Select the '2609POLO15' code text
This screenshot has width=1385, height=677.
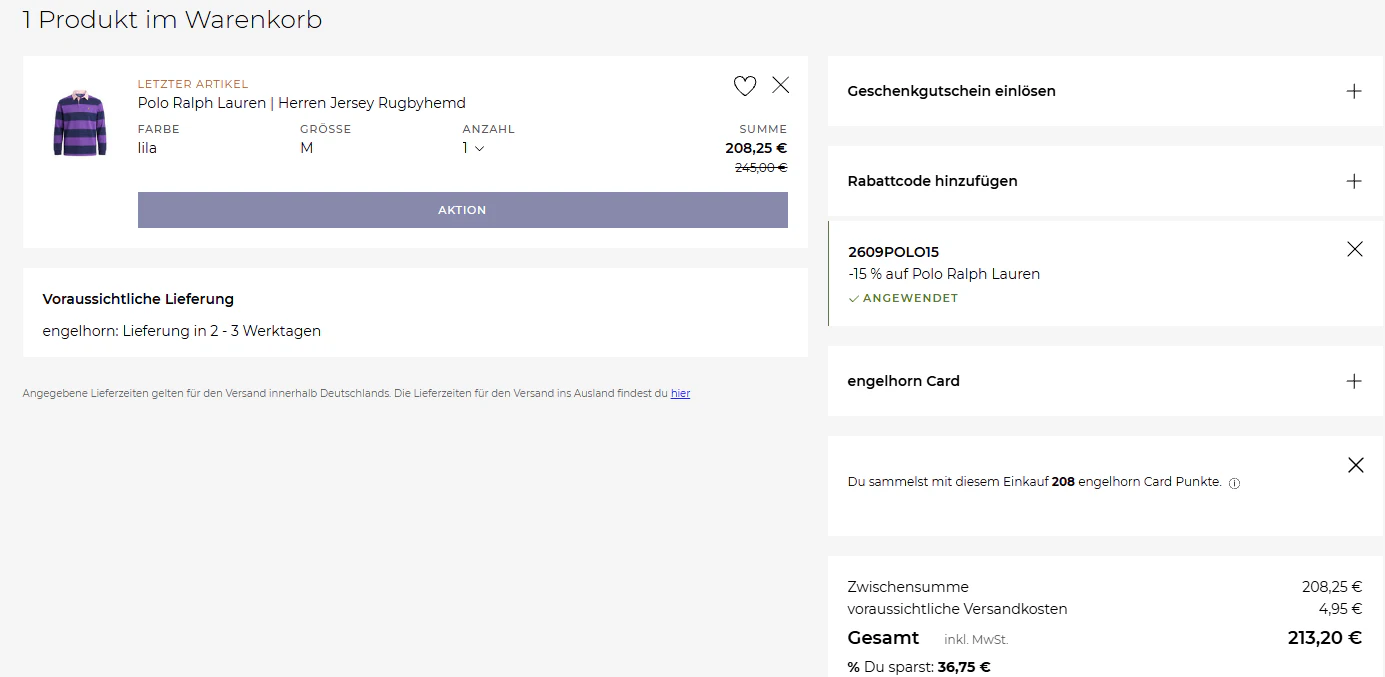pyautogui.click(x=893, y=252)
